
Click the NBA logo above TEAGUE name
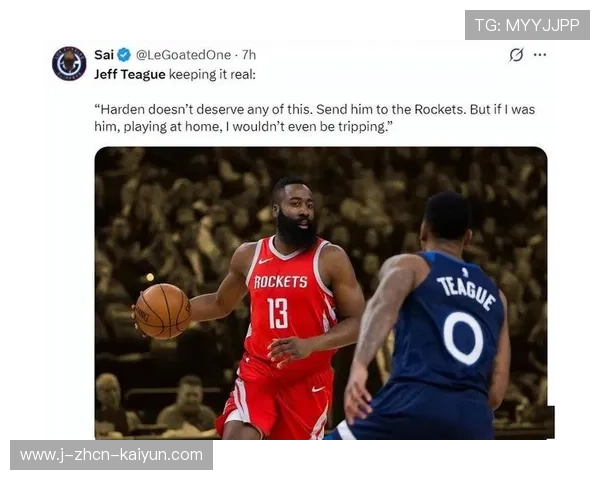pos(465,272)
